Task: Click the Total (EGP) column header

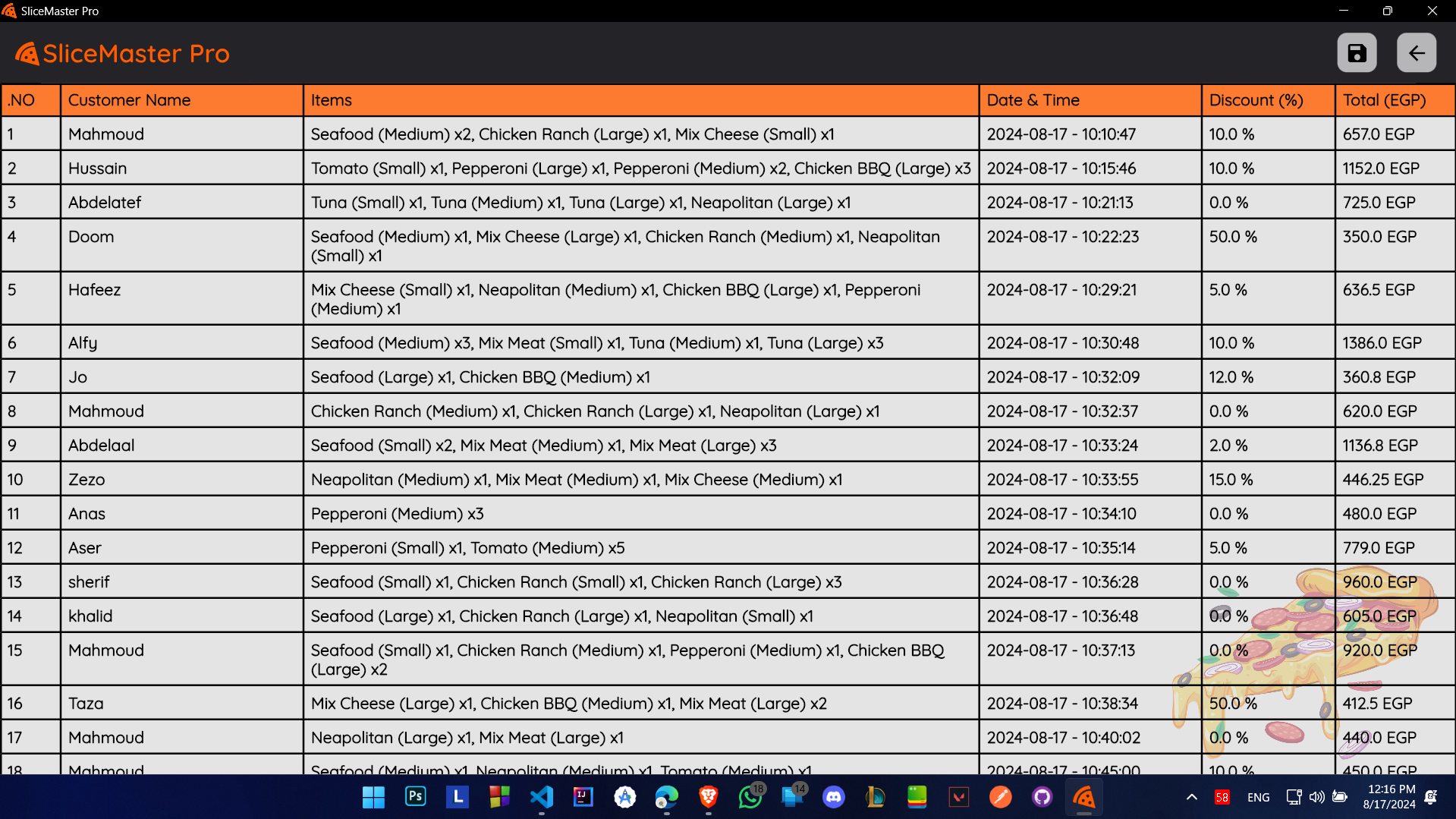Action: click(x=1395, y=100)
